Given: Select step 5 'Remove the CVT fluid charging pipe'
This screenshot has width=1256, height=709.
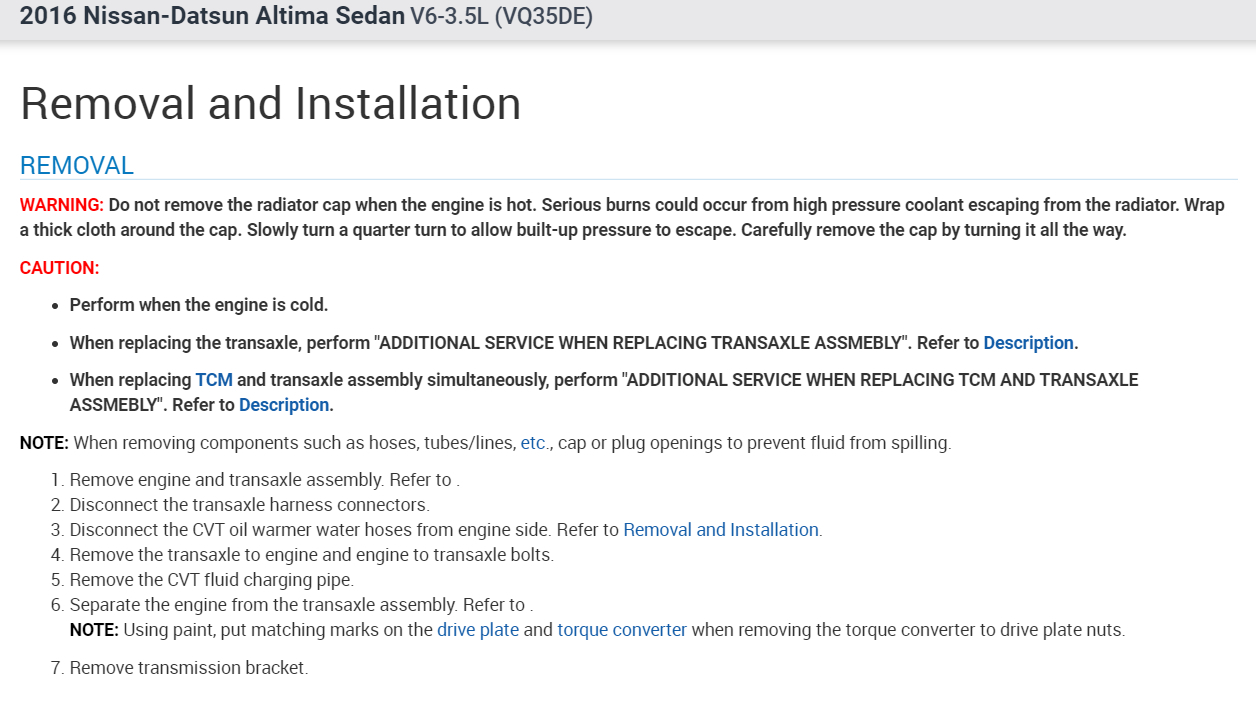Looking at the screenshot, I should [211, 580].
